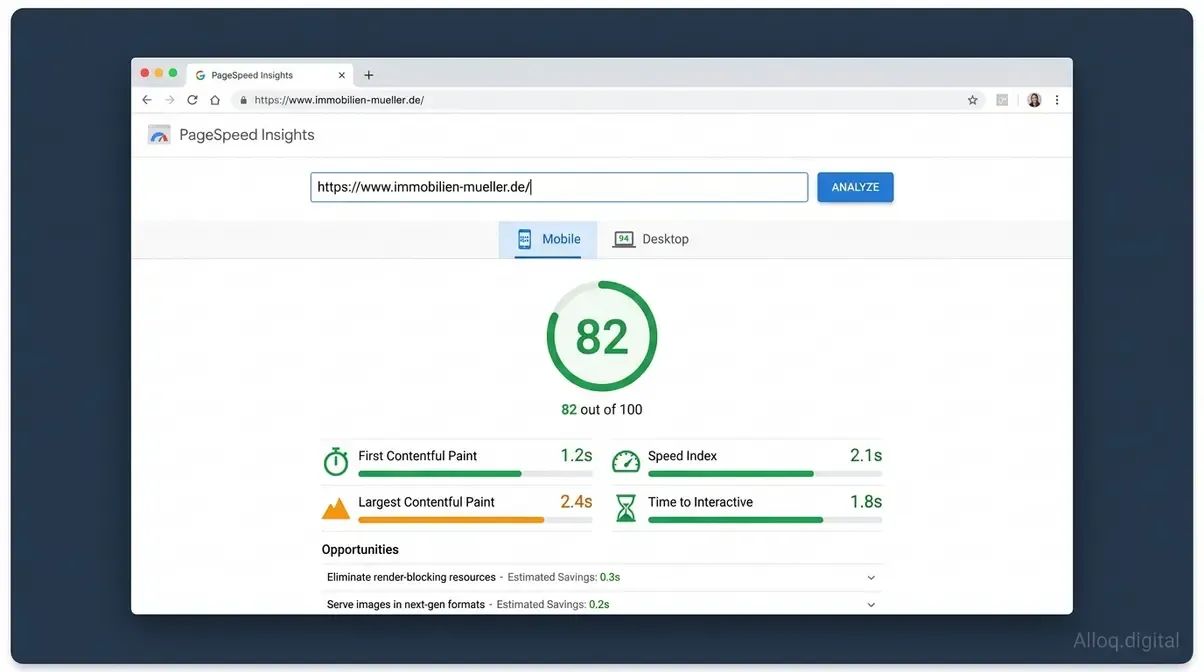The image size is (1204, 672).
Task: Click the "First Contentful Paint" label
Action: pos(418,456)
